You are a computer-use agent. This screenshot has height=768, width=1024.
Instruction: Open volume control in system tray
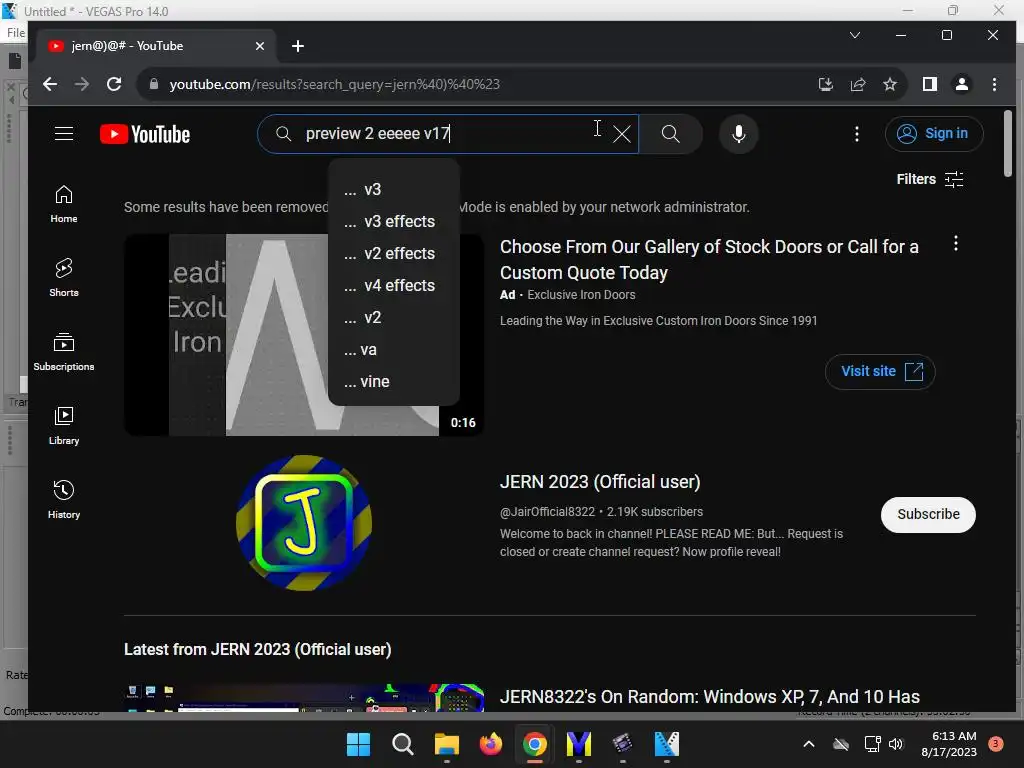[x=896, y=744]
